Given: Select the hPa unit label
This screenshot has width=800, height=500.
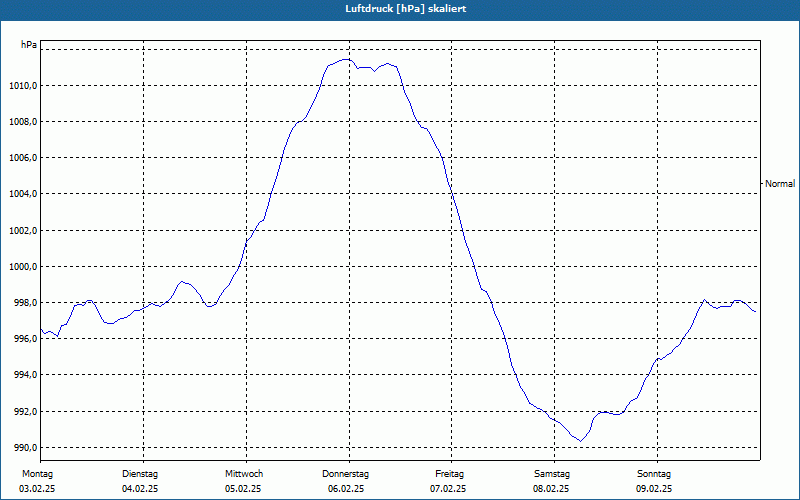Looking at the screenshot, I should click(29, 45).
